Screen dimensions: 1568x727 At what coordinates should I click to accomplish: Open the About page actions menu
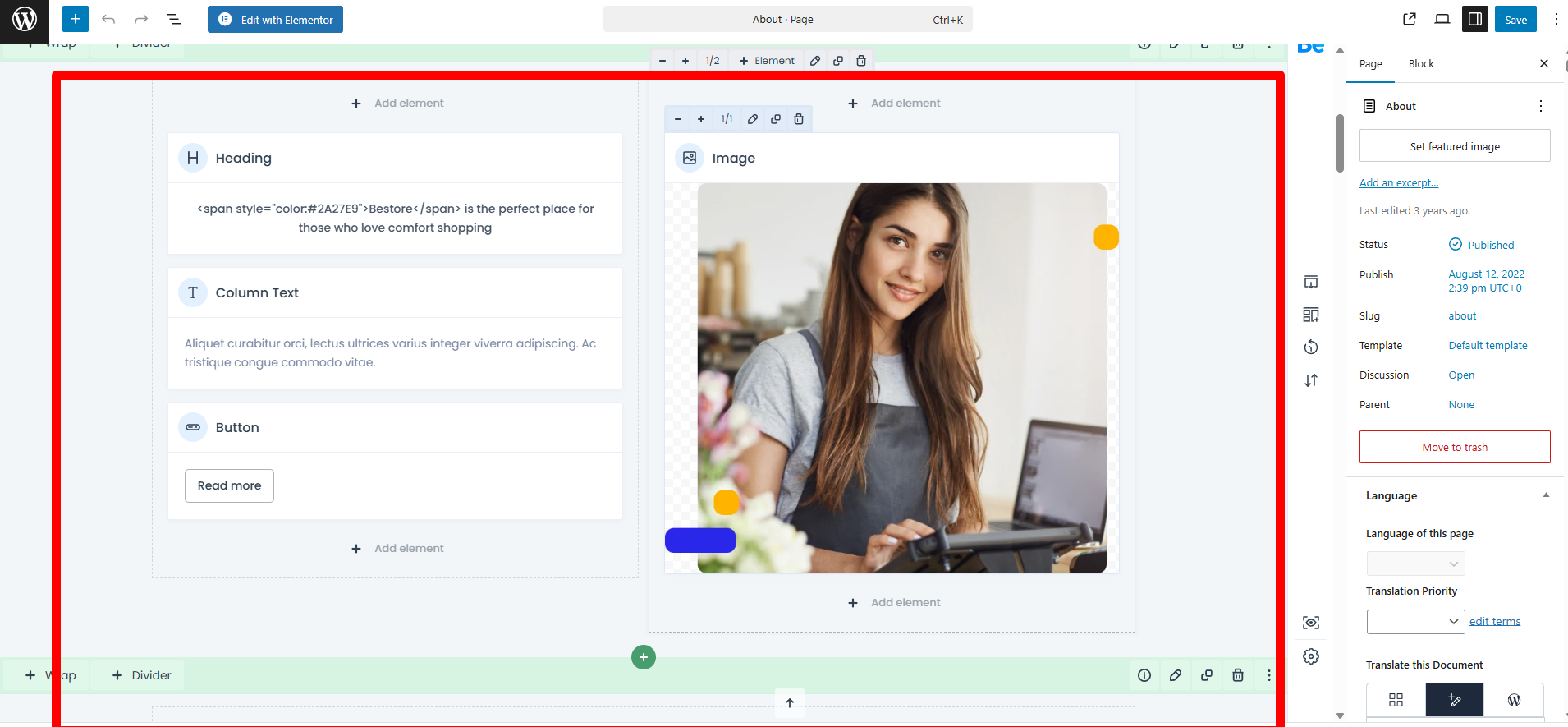(1541, 106)
